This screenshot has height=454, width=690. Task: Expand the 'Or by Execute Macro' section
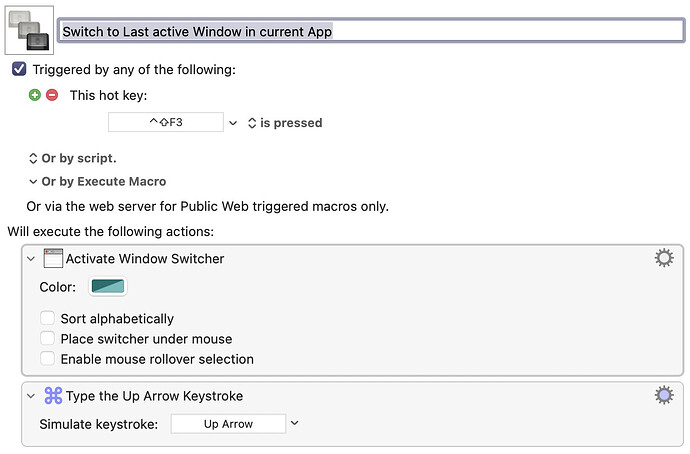pyautogui.click(x=33, y=182)
